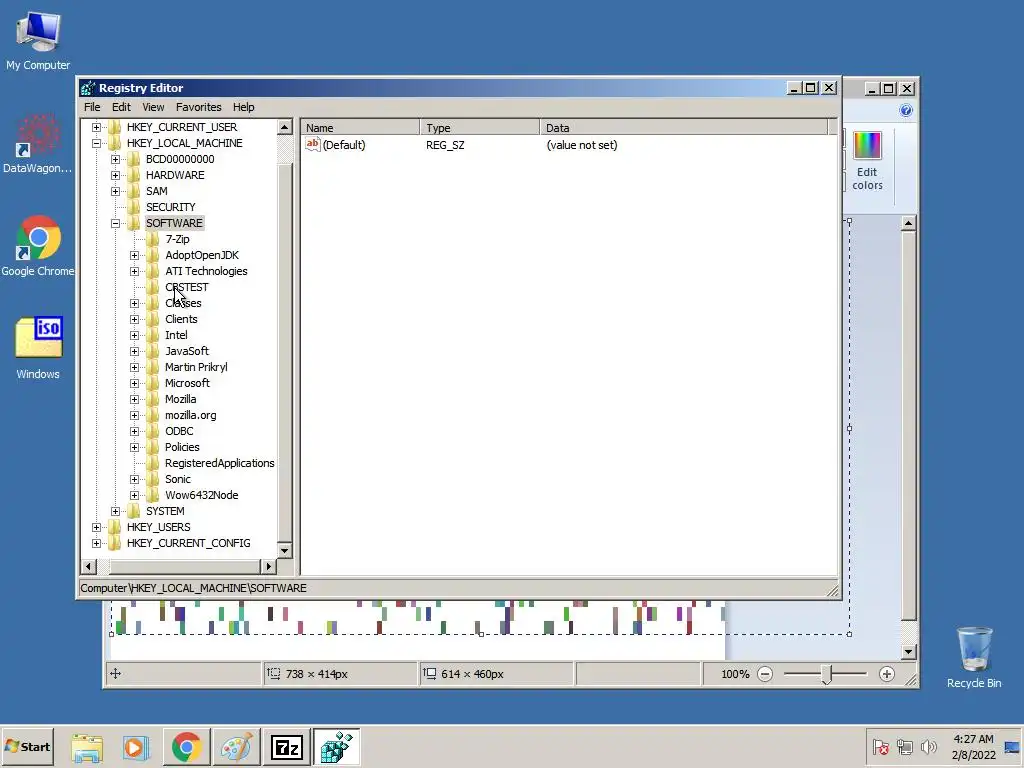Click the network tray icon
Image resolution: width=1024 pixels, height=768 pixels.
[904, 746]
